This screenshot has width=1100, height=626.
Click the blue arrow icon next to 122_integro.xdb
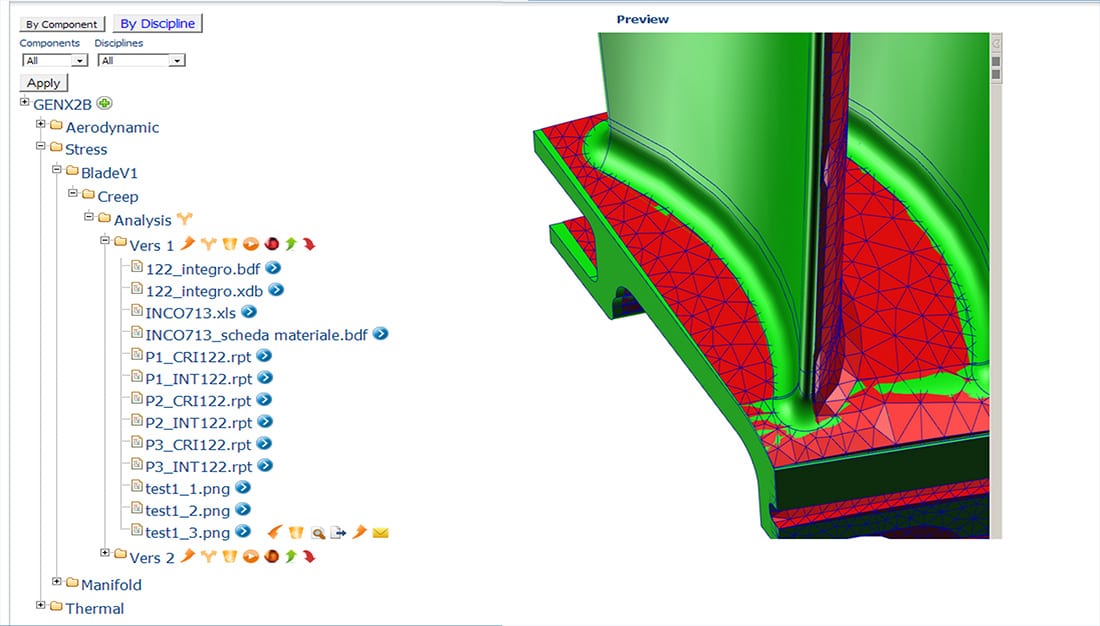tap(276, 290)
